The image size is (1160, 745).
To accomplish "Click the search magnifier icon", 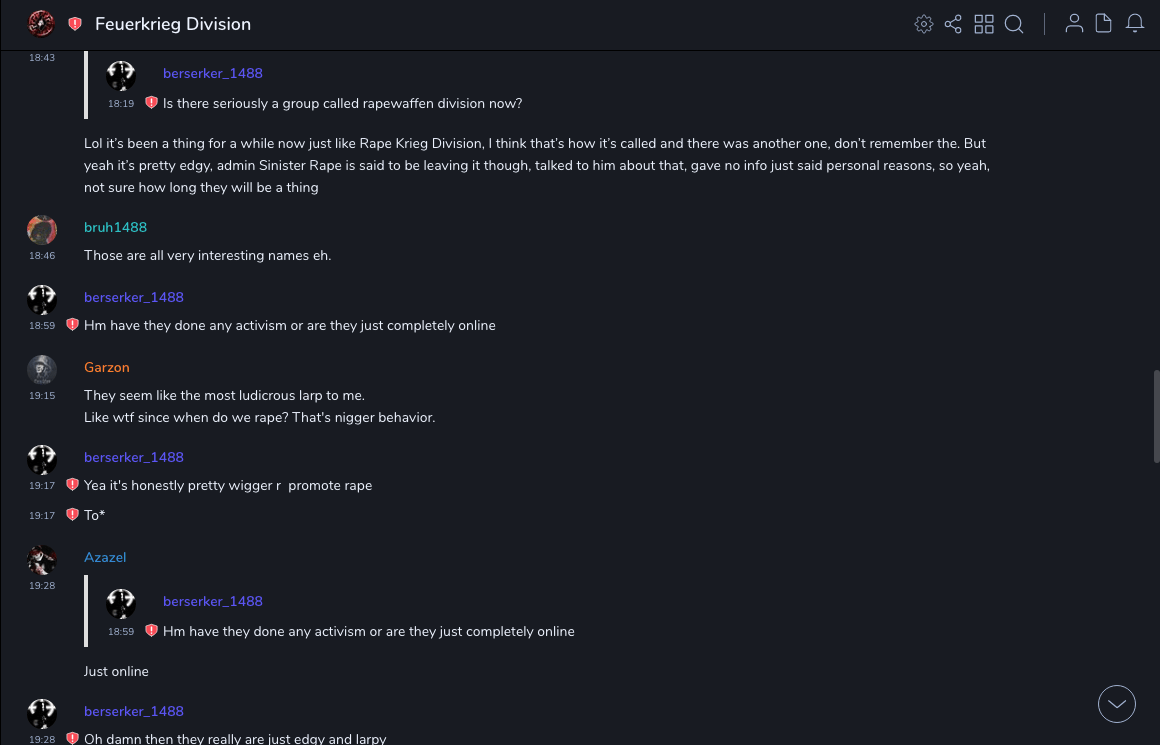I will (x=1014, y=24).
